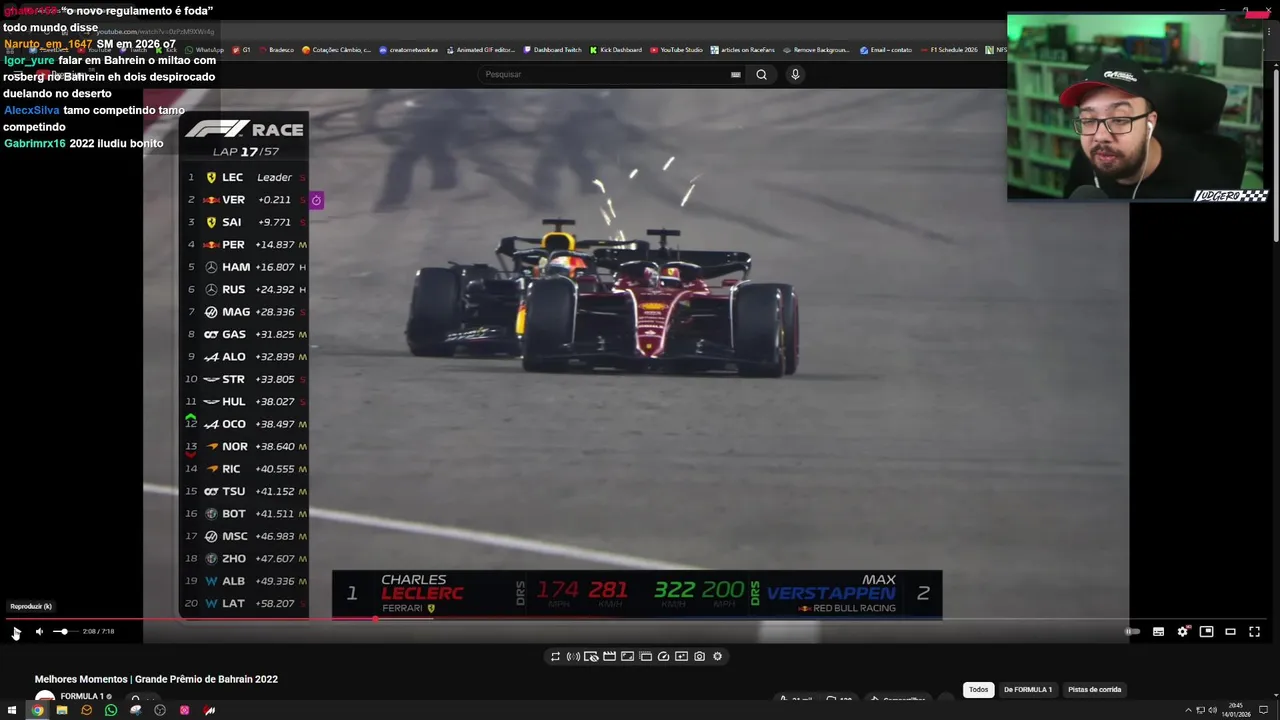Viewport: 1280px width, 720px height.
Task: Toggle subtitles/captions in the player
Action: [1158, 631]
